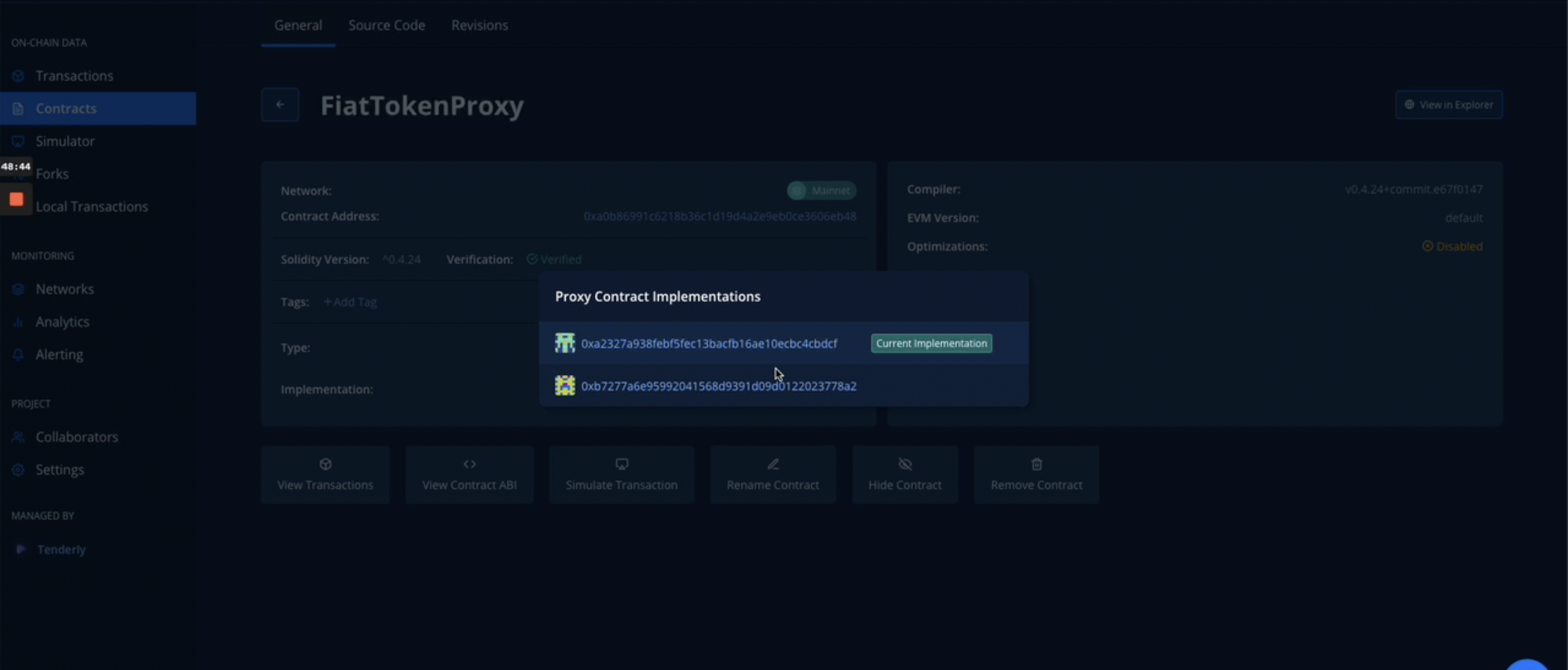Click the Networks layers icon
The height and width of the screenshot is (670, 1568).
(x=19, y=289)
